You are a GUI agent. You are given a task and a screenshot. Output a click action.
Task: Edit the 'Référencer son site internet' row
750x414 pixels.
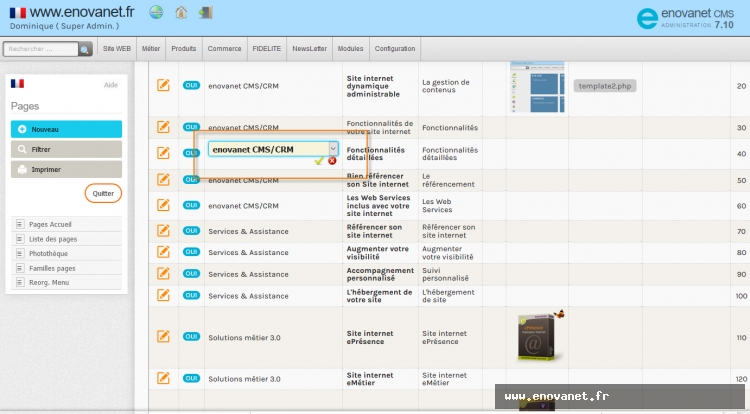(x=163, y=230)
